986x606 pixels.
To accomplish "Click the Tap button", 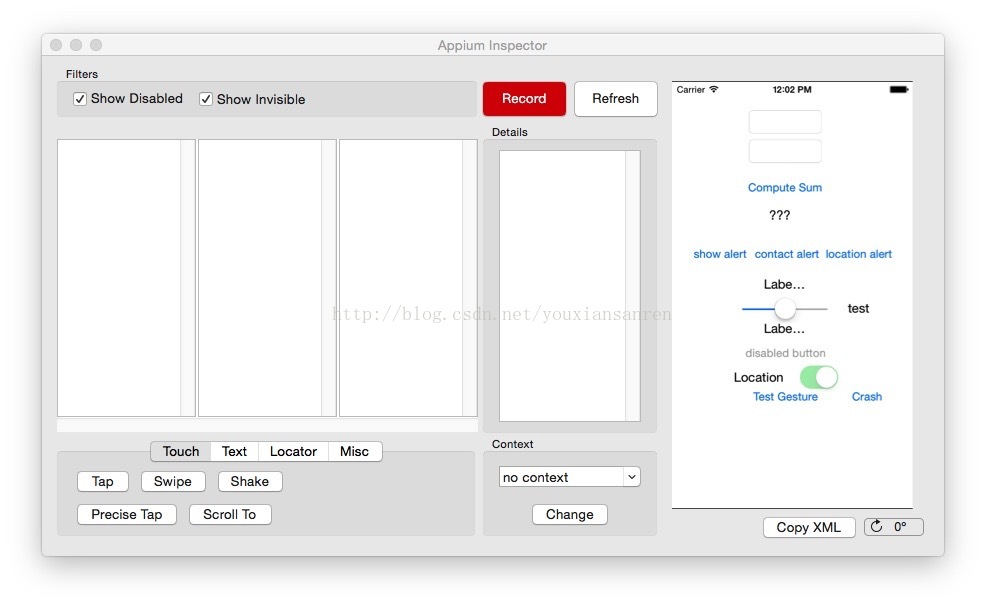I will [102, 482].
